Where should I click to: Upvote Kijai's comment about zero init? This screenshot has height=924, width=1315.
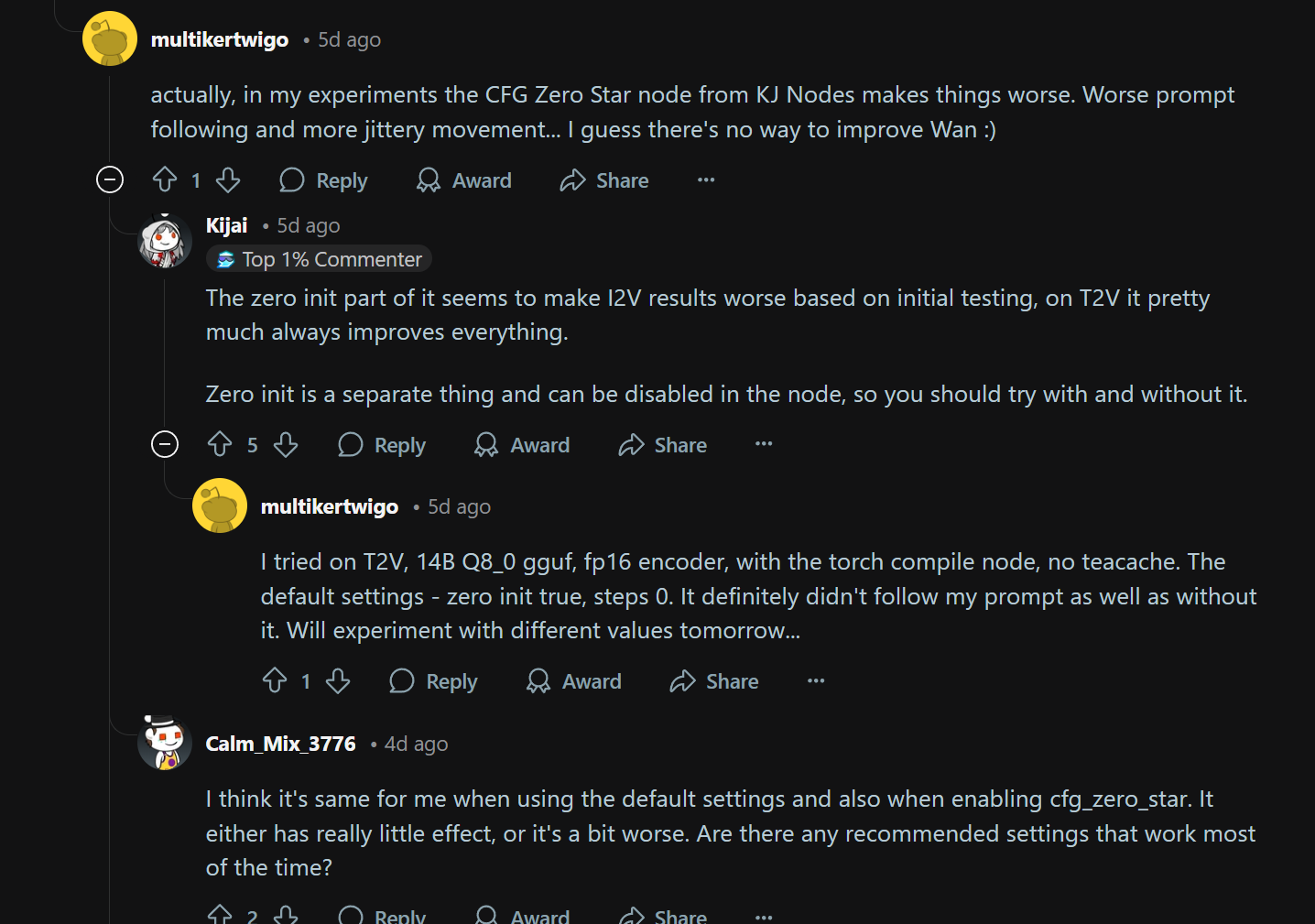click(x=220, y=444)
